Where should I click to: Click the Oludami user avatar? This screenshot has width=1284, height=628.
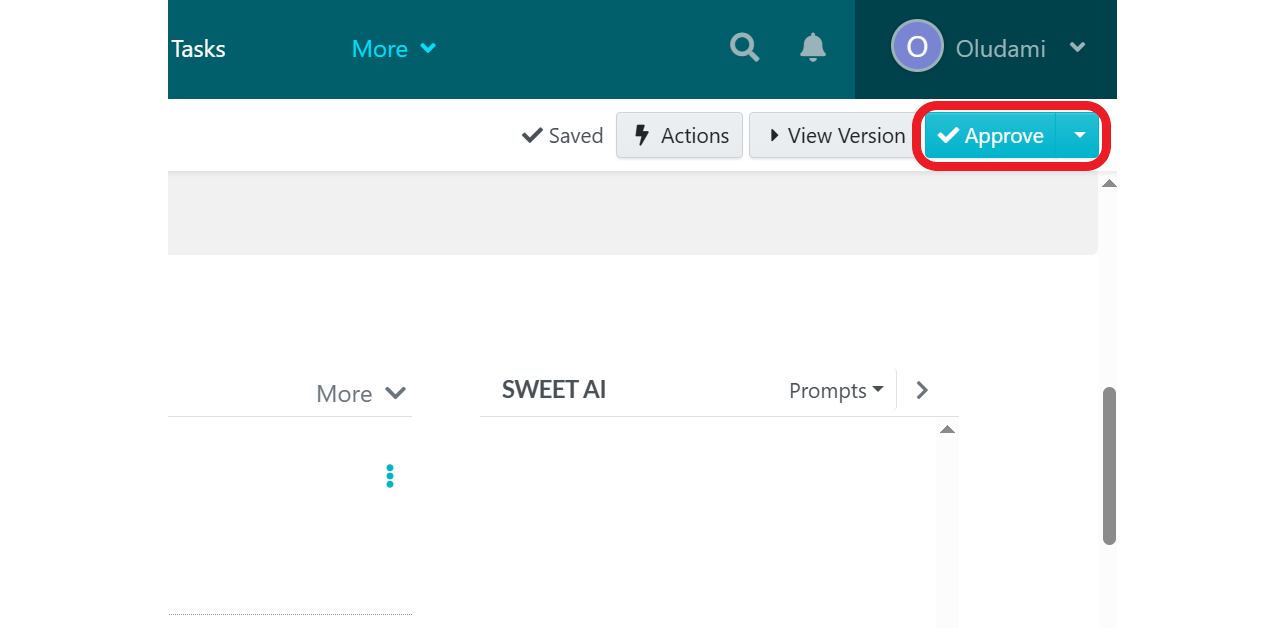[917, 46]
